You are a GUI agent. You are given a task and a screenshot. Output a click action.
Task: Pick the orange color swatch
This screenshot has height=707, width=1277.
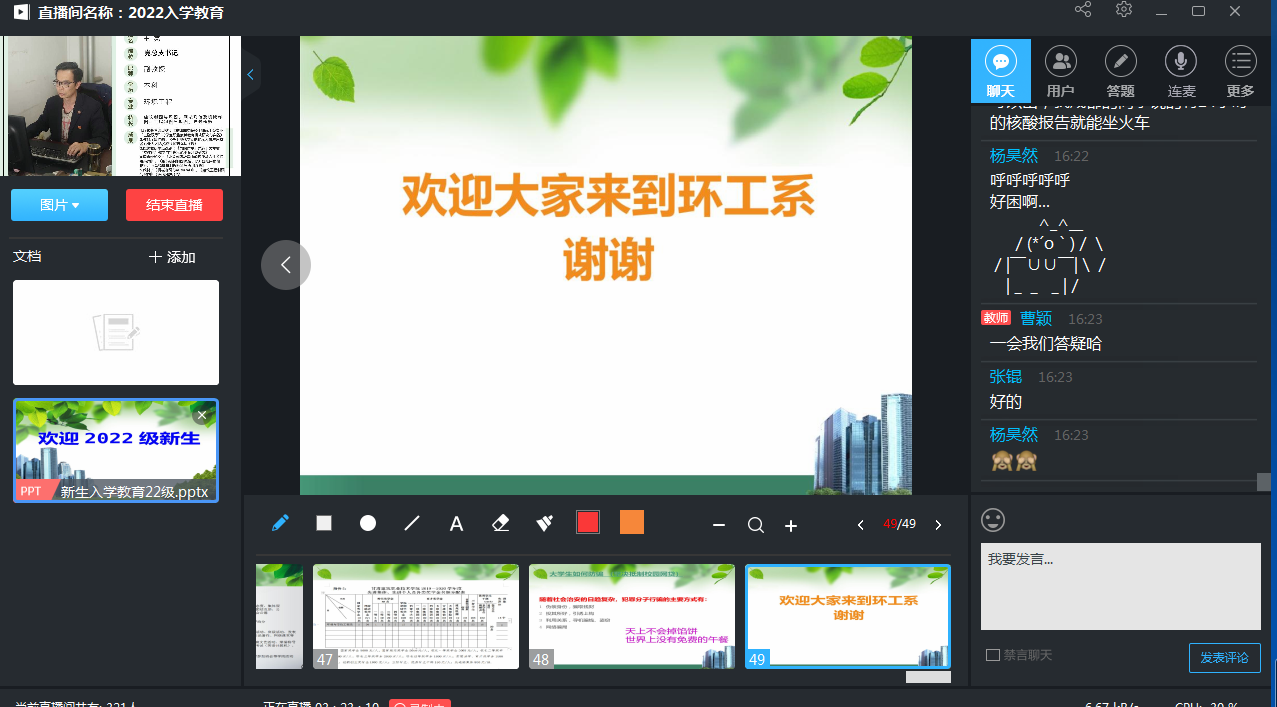(632, 523)
